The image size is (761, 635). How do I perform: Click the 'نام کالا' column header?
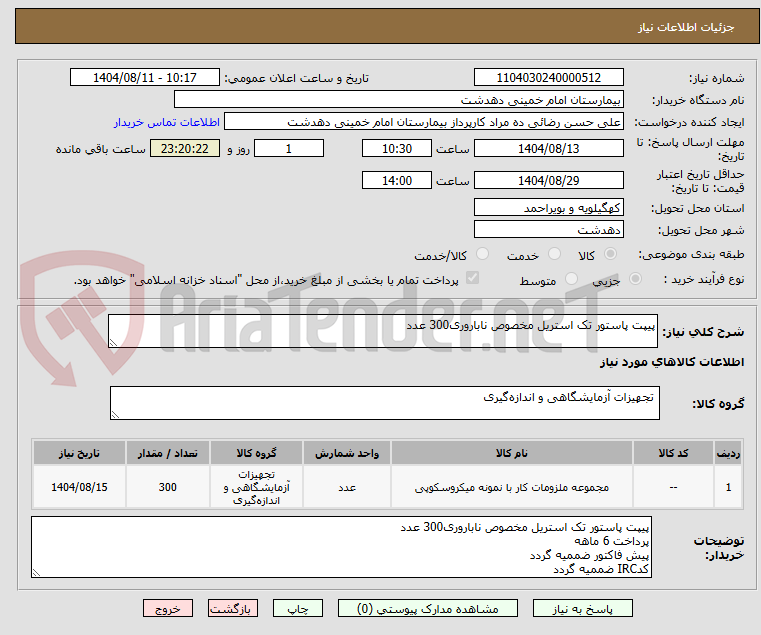[x=512, y=453]
